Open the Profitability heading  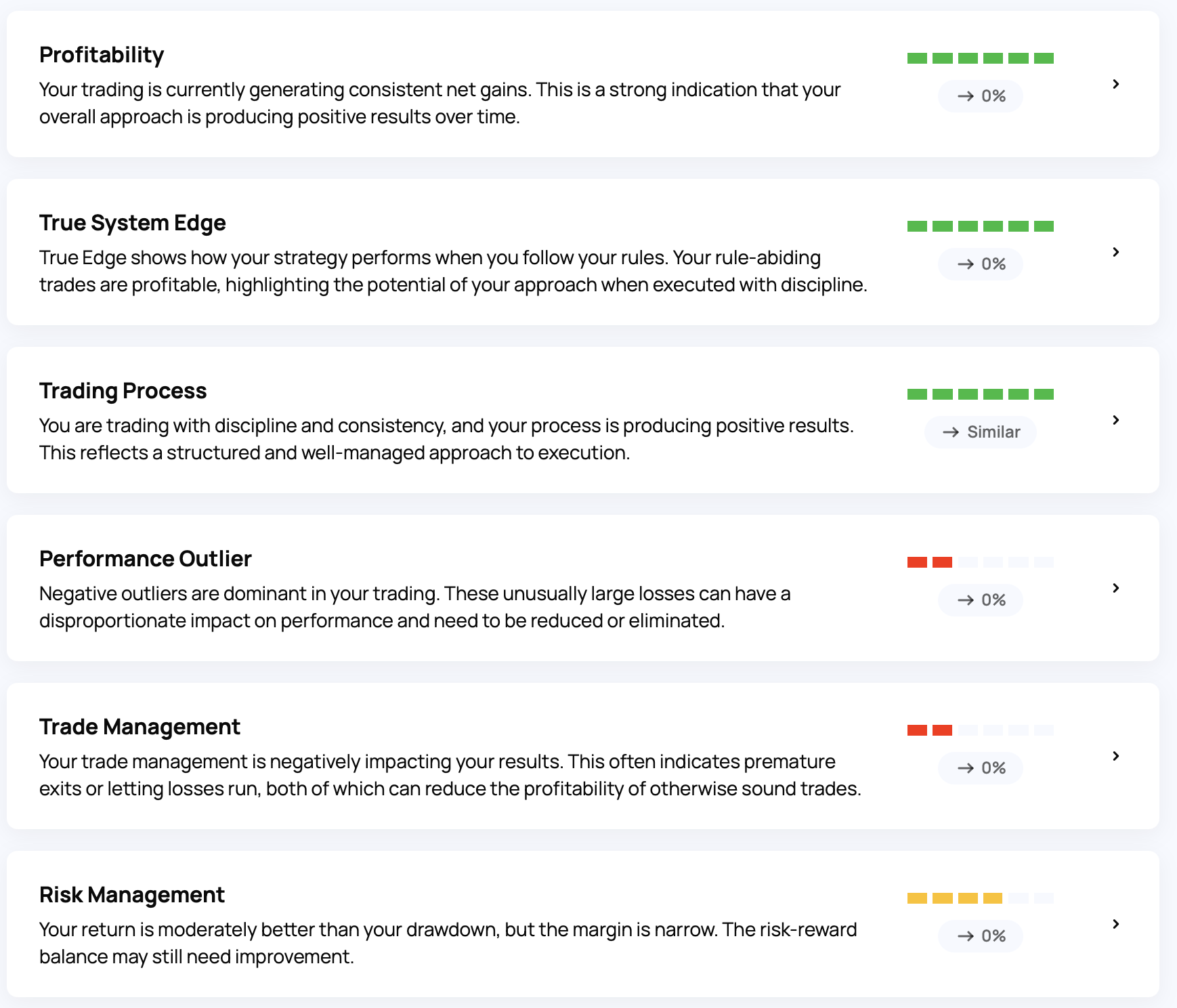tap(102, 55)
